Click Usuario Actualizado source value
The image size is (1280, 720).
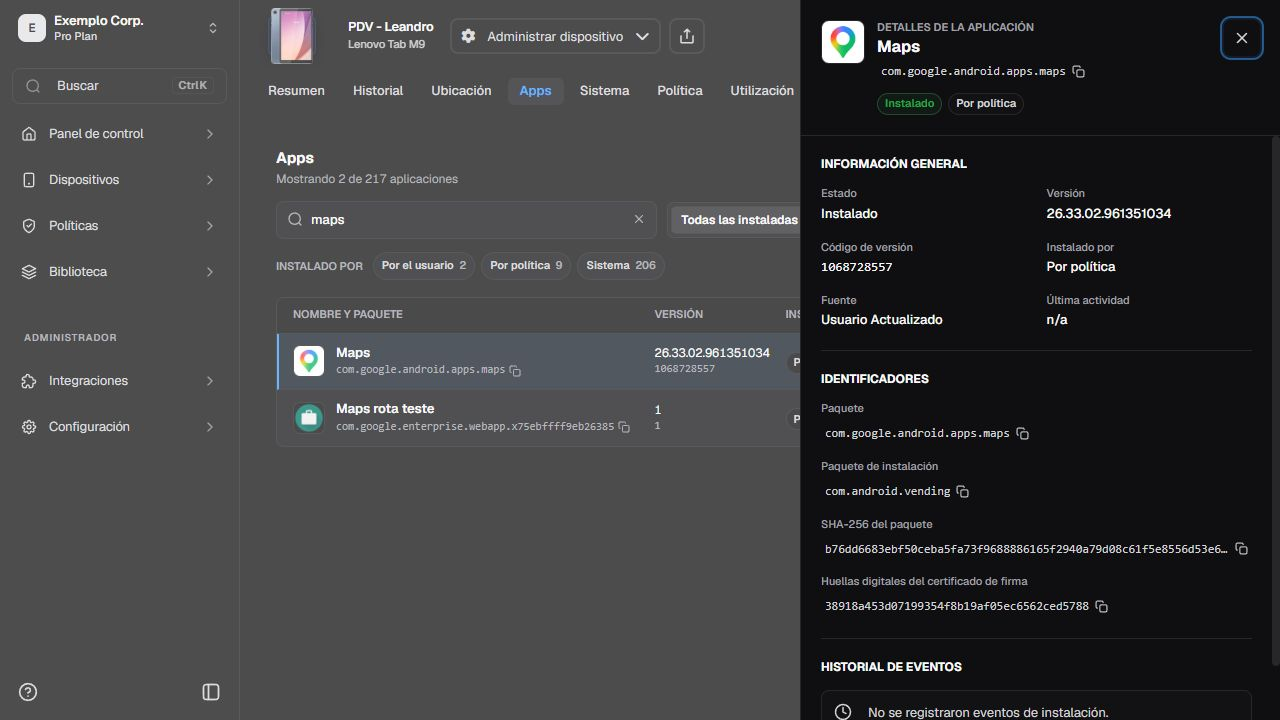881,320
